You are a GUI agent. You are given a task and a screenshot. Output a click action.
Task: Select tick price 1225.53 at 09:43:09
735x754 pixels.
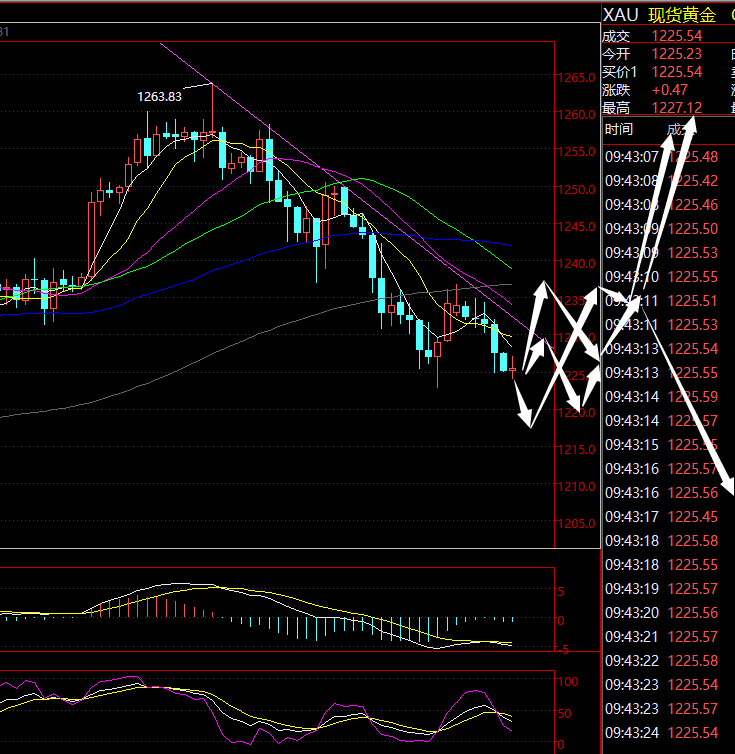693,253
